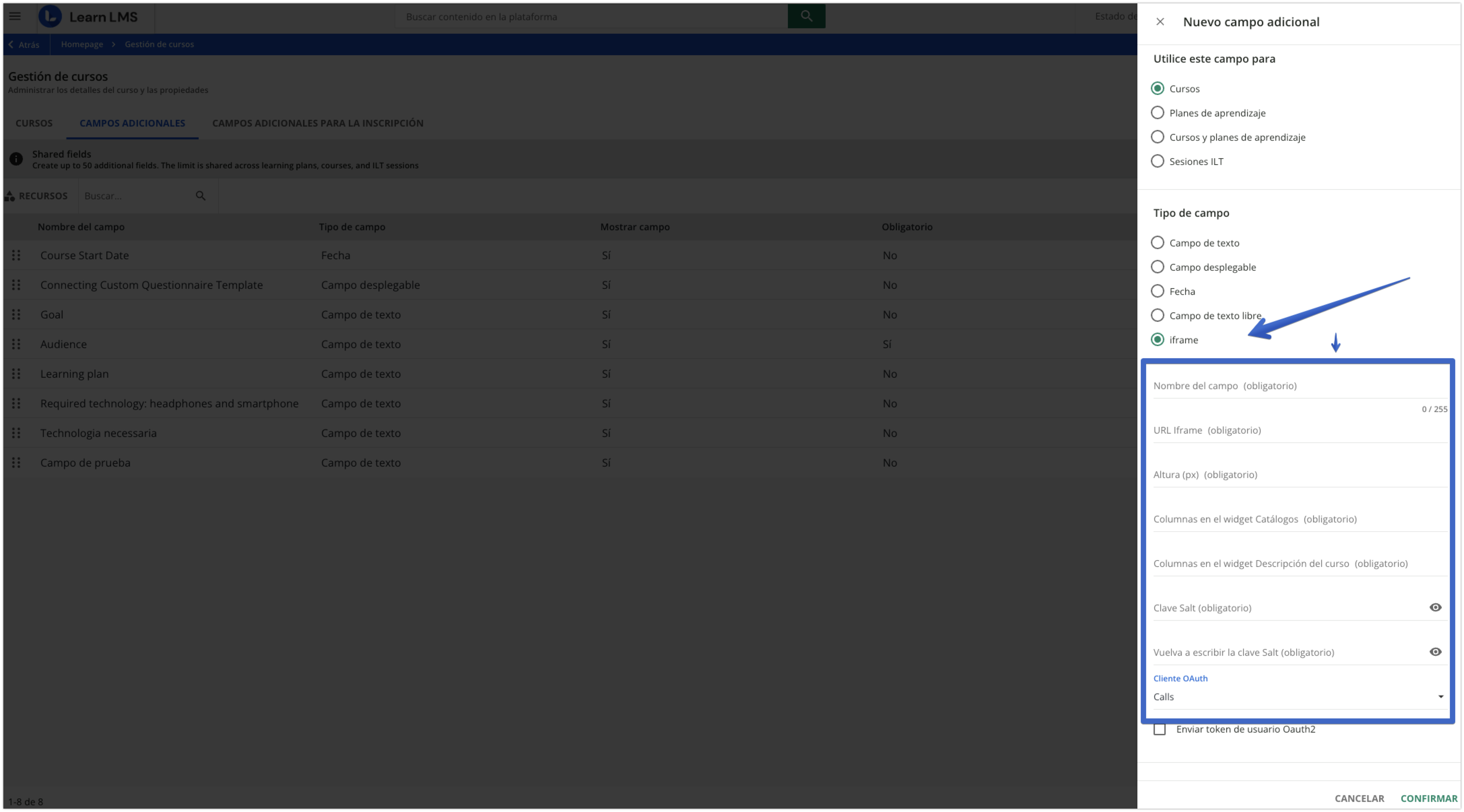Click the Shared fields info icon
This screenshot has width=1464, height=812.
(x=16, y=159)
